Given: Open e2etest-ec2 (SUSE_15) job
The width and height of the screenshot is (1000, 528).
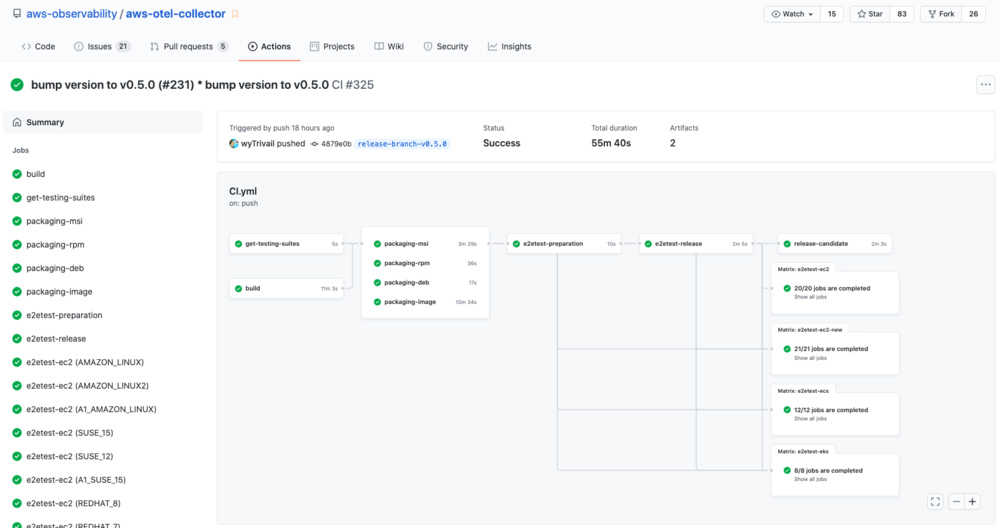Looking at the screenshot, I should 70,433.
